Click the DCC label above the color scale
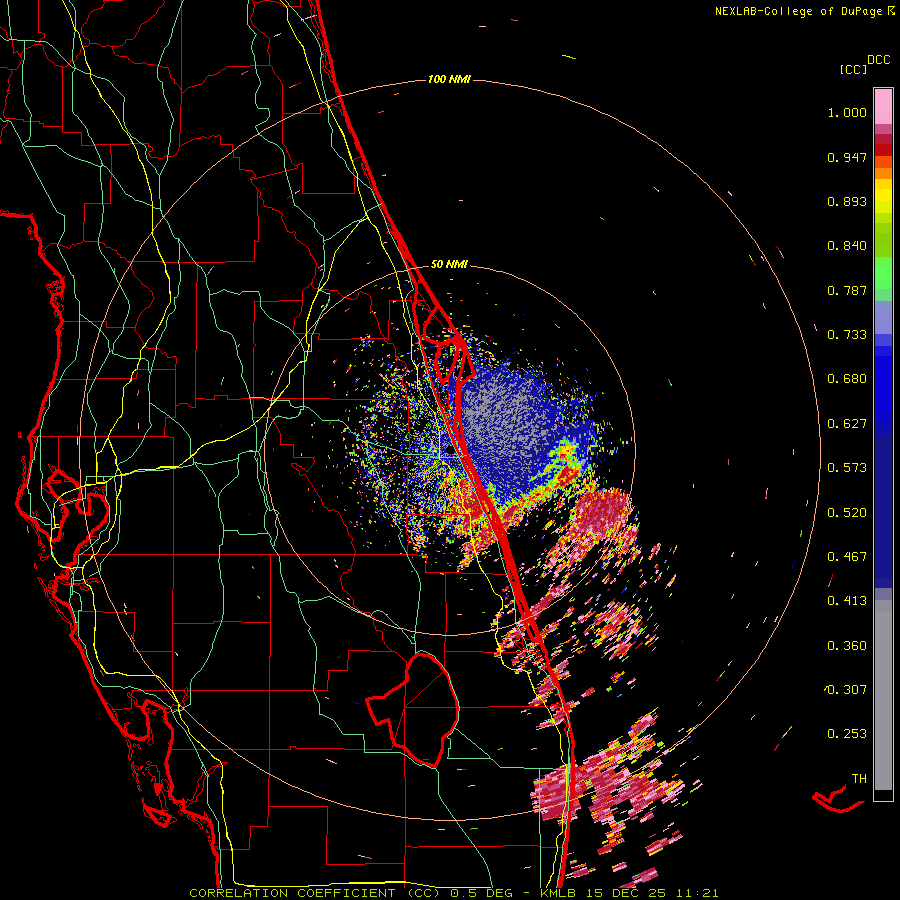Image resolution: width=900 pixels, height=900 pixels. (879, 60)
